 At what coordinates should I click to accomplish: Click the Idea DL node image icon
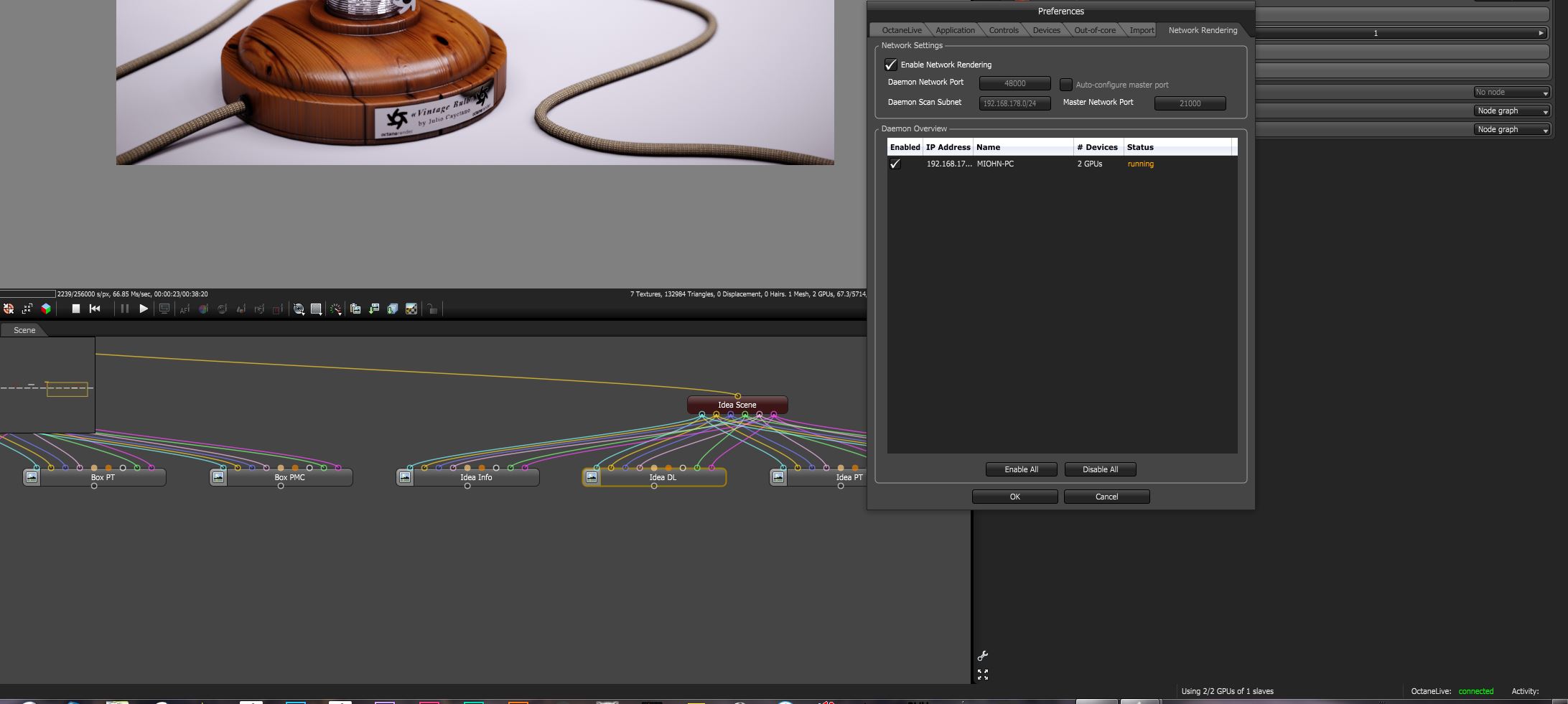[592, 477]
